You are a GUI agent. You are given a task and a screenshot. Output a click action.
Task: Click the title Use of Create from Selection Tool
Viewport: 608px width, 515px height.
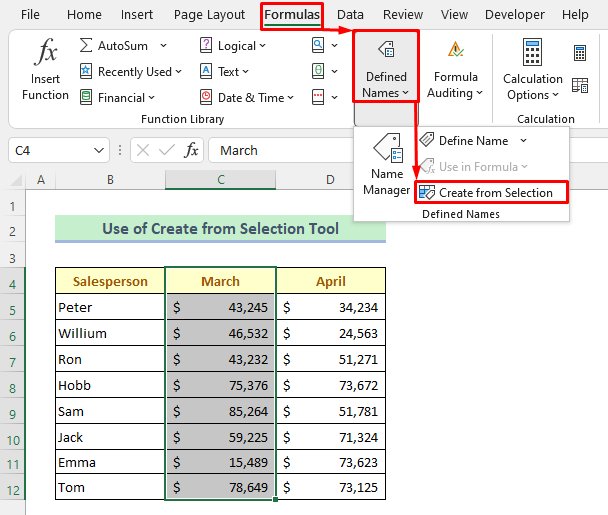(x=220, y=228)
